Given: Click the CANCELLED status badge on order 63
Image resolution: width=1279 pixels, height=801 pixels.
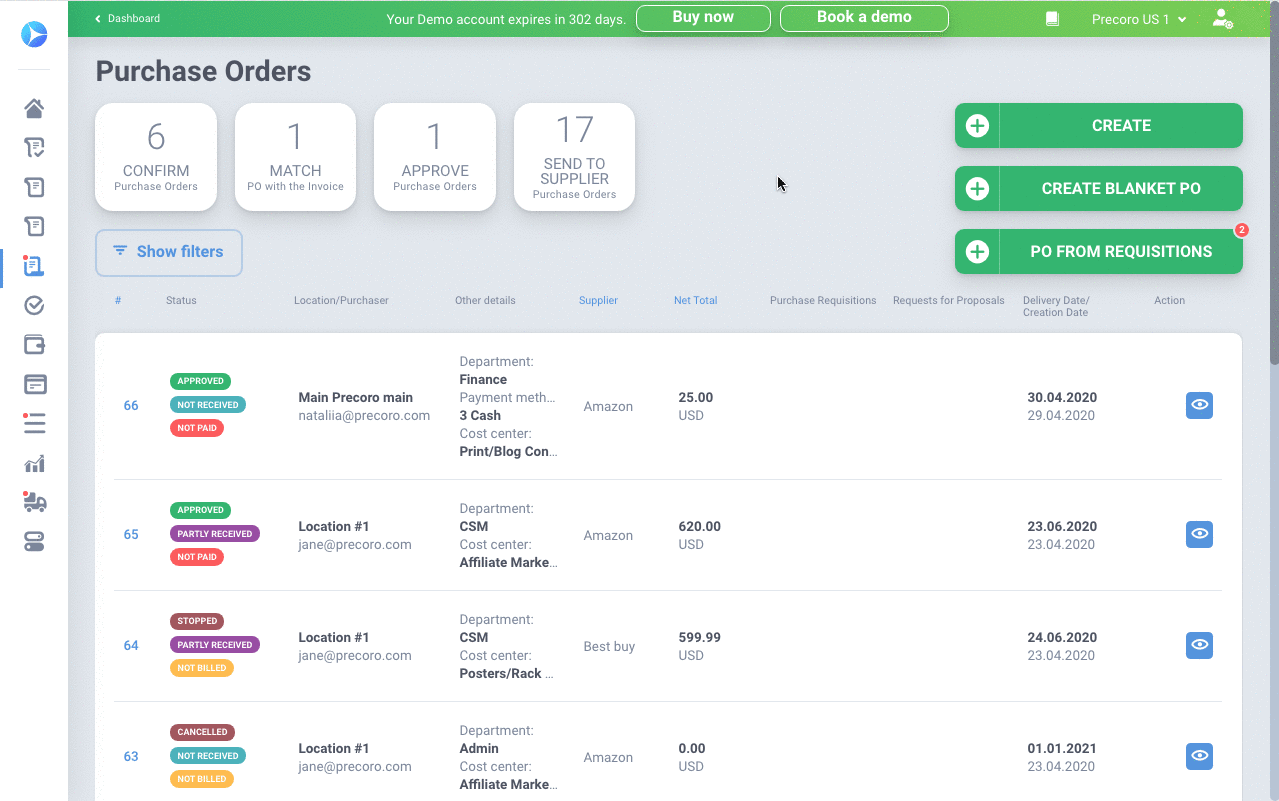Looking at the screenshot, I should point(203,732).
